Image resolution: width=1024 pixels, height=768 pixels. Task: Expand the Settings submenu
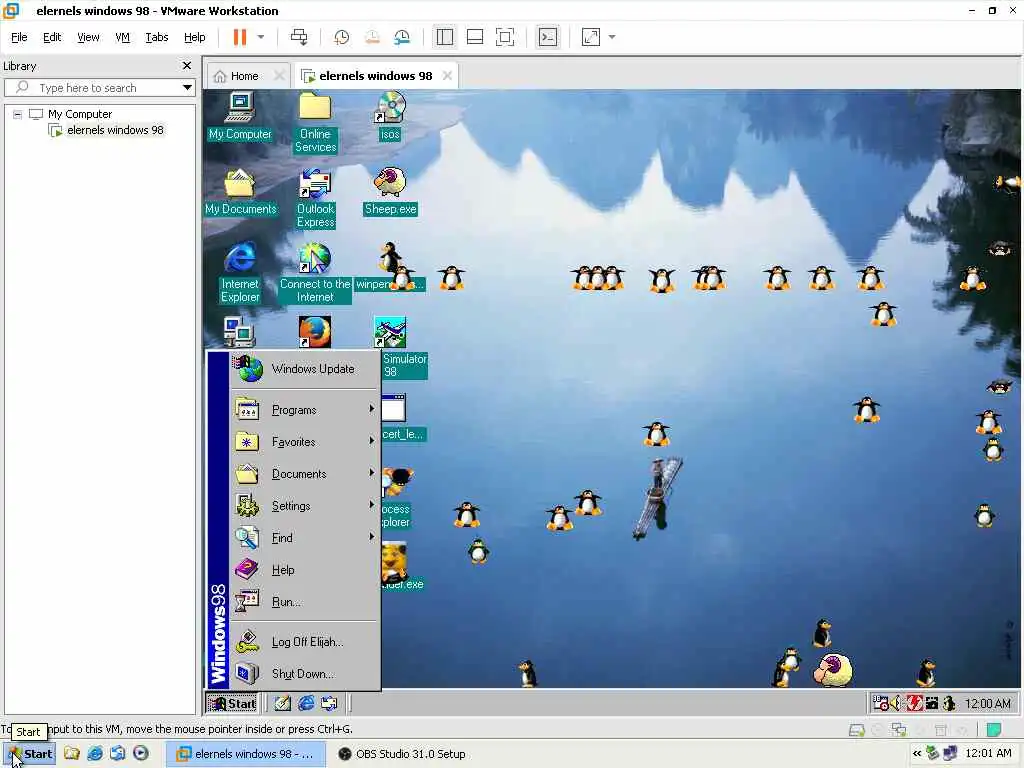305,506
